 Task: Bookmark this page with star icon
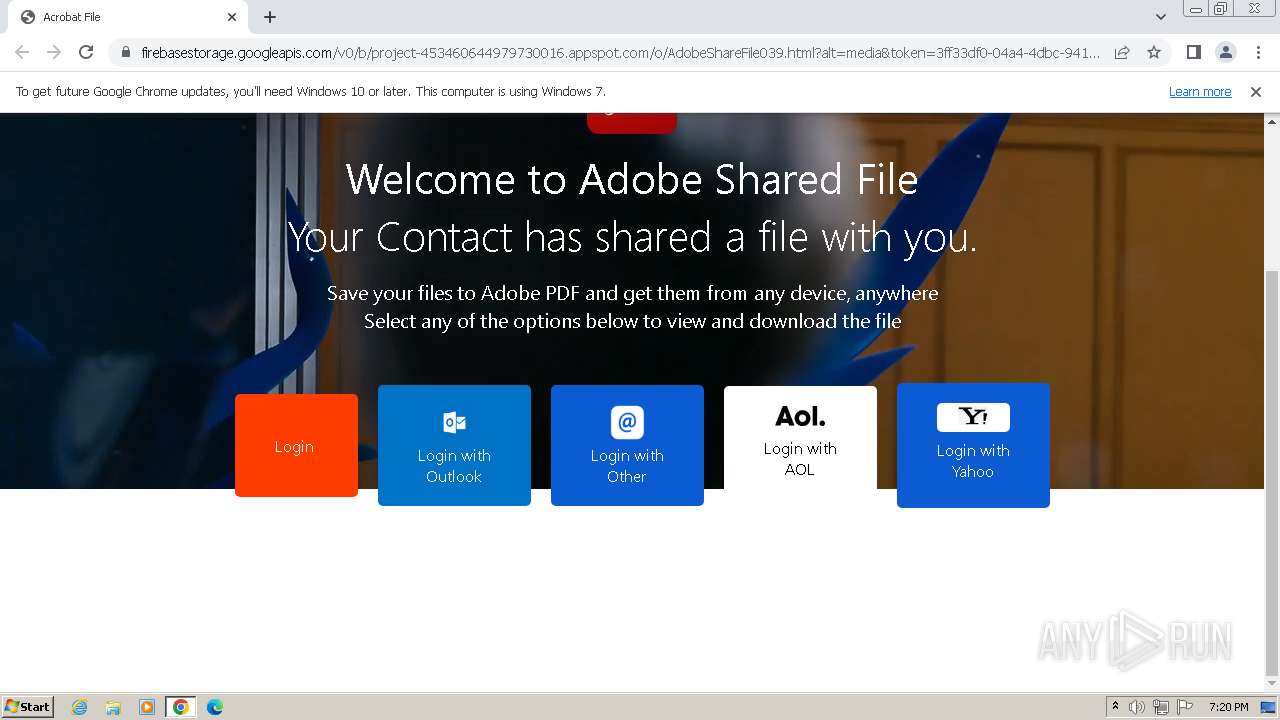(x=1154, y=52)
